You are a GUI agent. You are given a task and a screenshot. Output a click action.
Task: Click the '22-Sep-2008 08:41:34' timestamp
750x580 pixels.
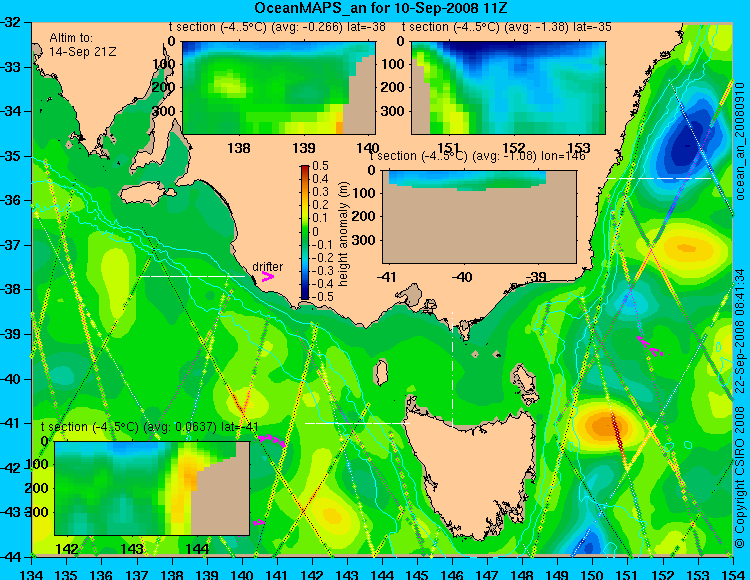pyautogui.click(x=740, y=329)
